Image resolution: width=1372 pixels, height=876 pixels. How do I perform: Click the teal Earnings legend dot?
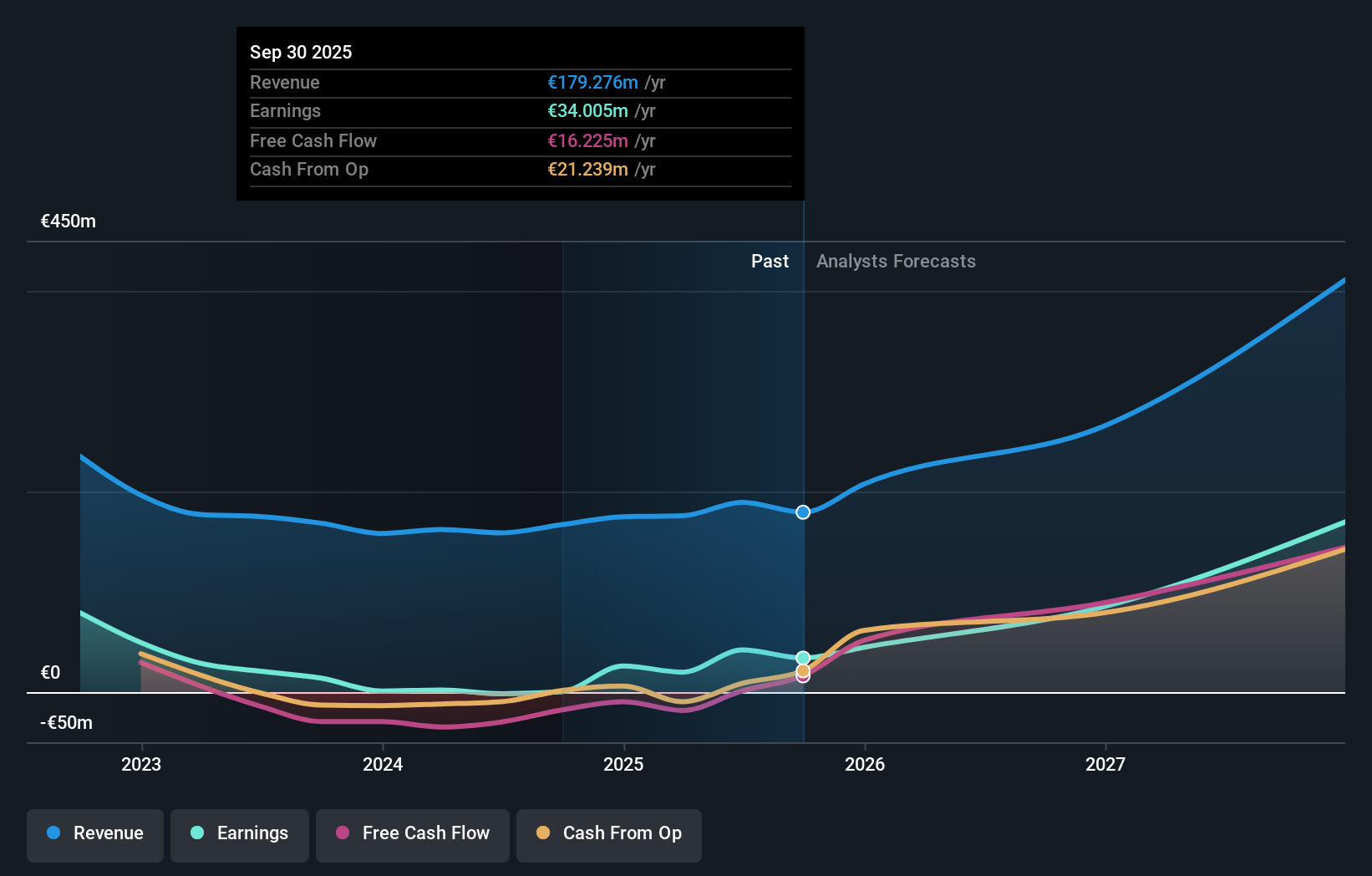(196, 834)
